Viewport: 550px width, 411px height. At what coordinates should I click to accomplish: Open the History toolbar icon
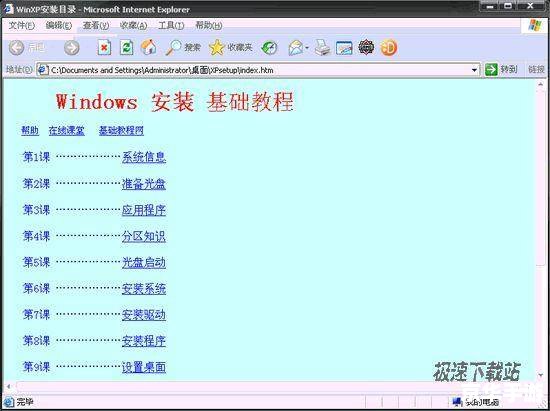click(x=269, y=48)
